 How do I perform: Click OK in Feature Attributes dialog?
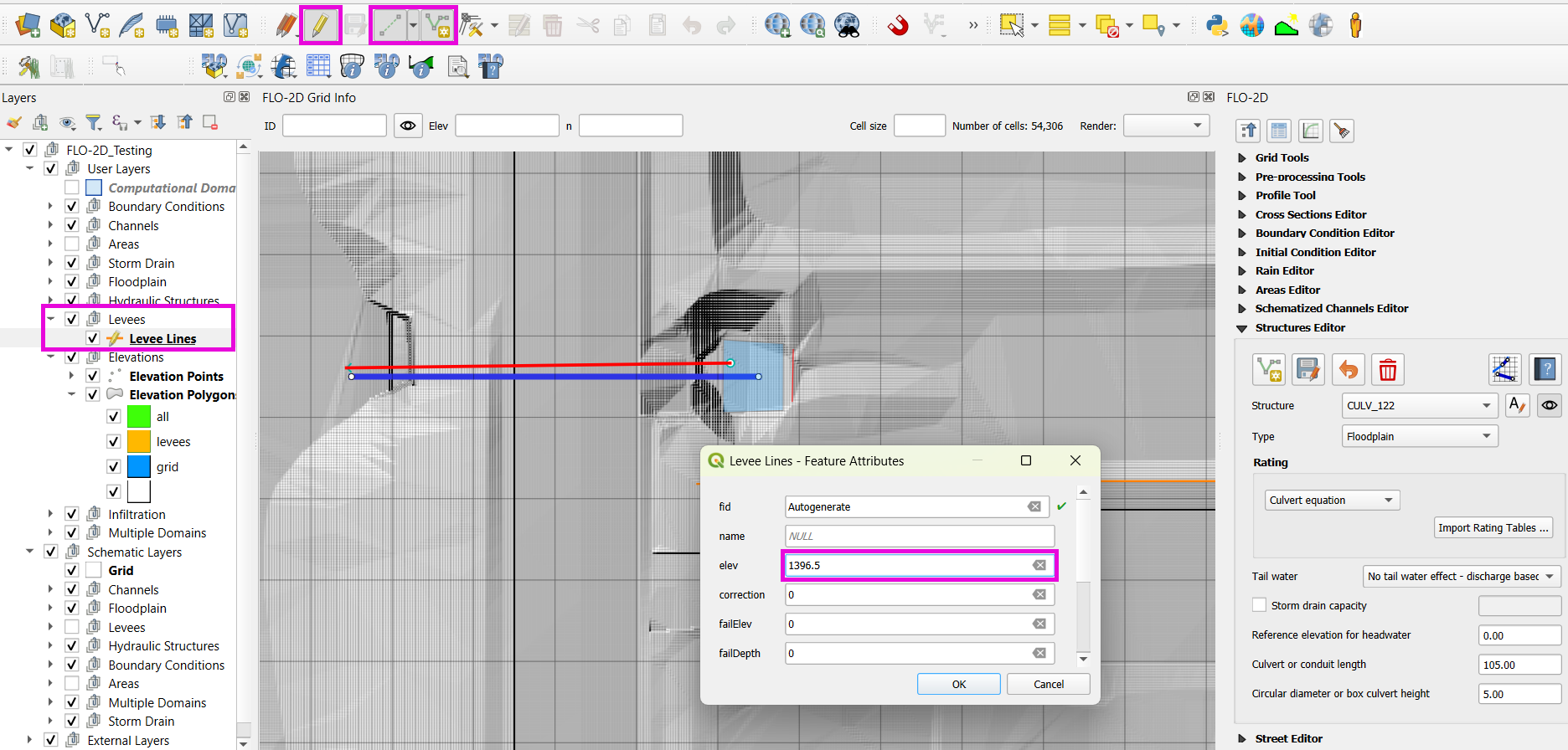pos(958,684)
